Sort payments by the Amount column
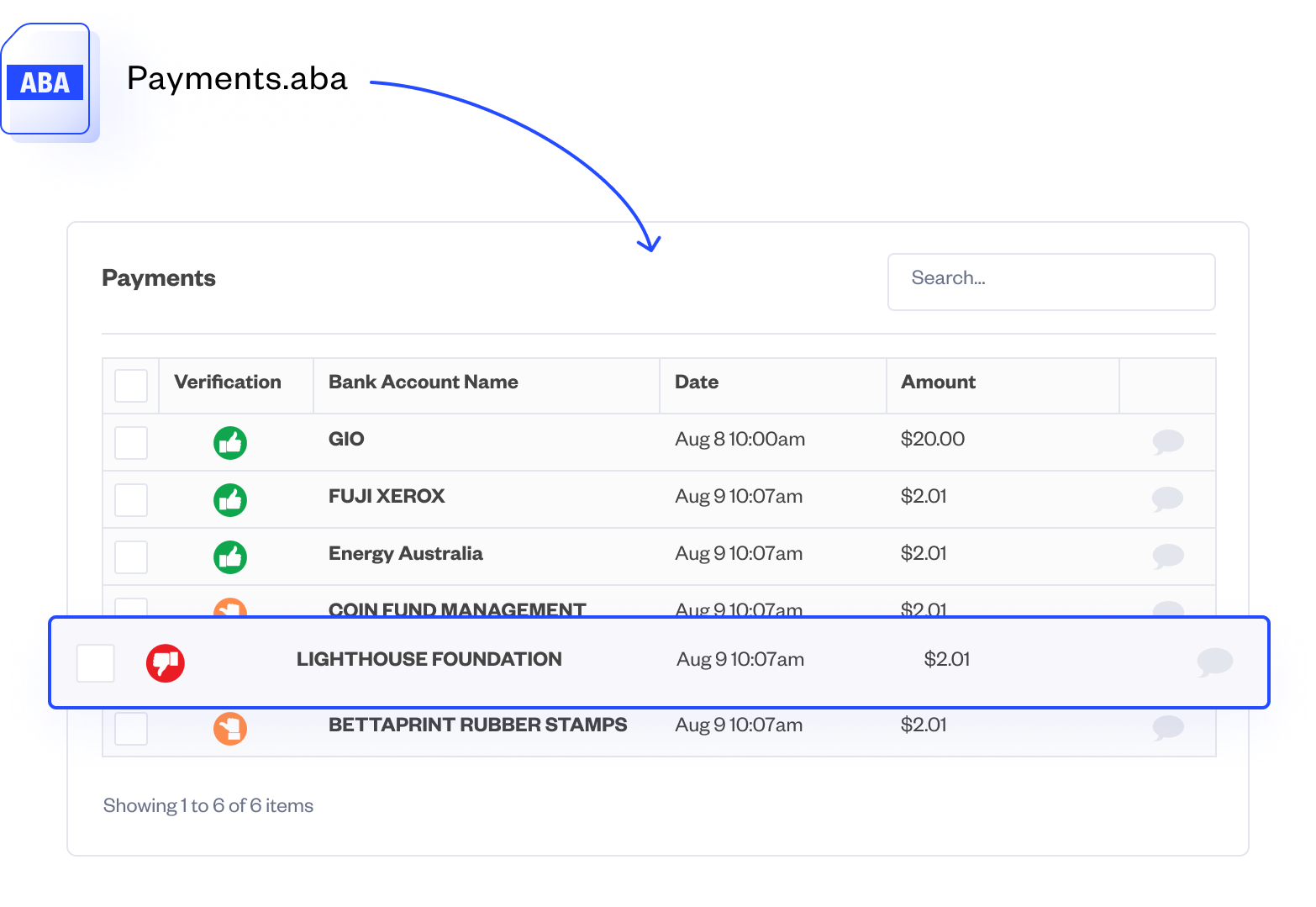Image resolution: width=1316 pixels, height=907 pixels. pyautogui.click(x=937, y=382)
